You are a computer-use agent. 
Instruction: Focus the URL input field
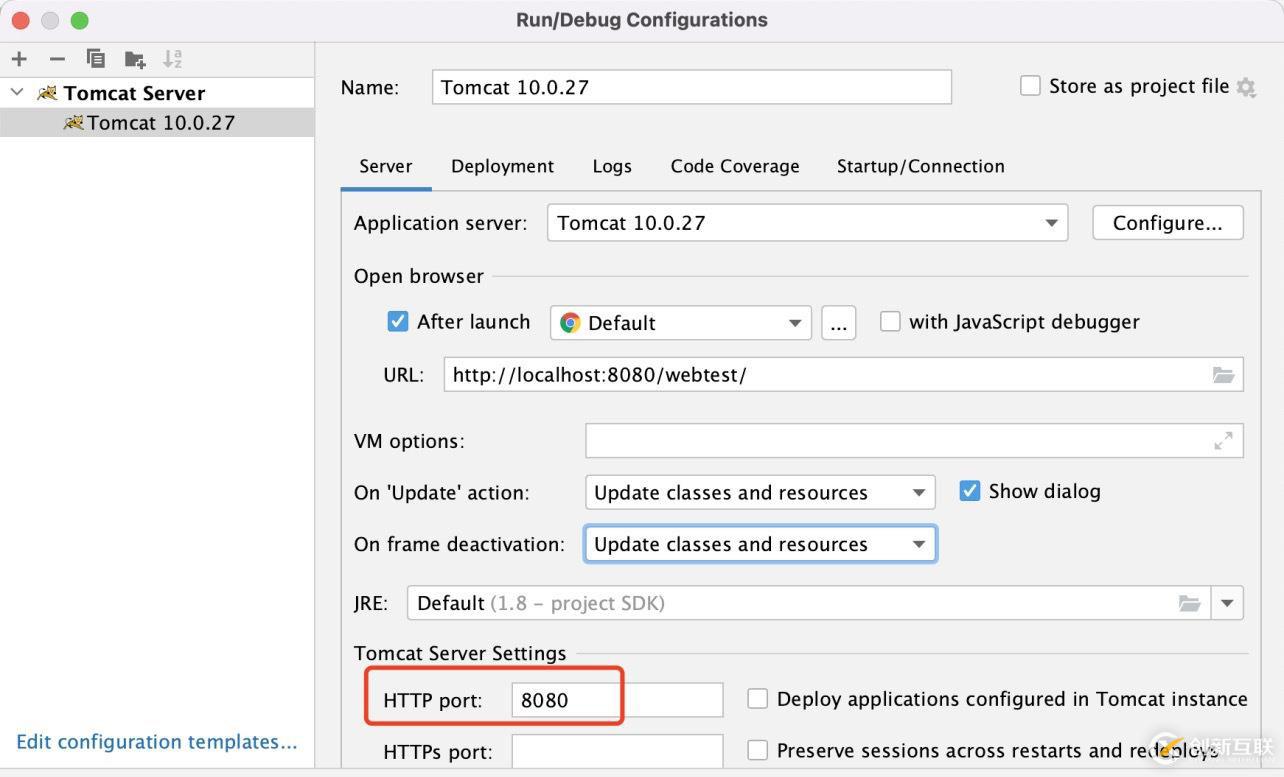[x=844, y=375]
